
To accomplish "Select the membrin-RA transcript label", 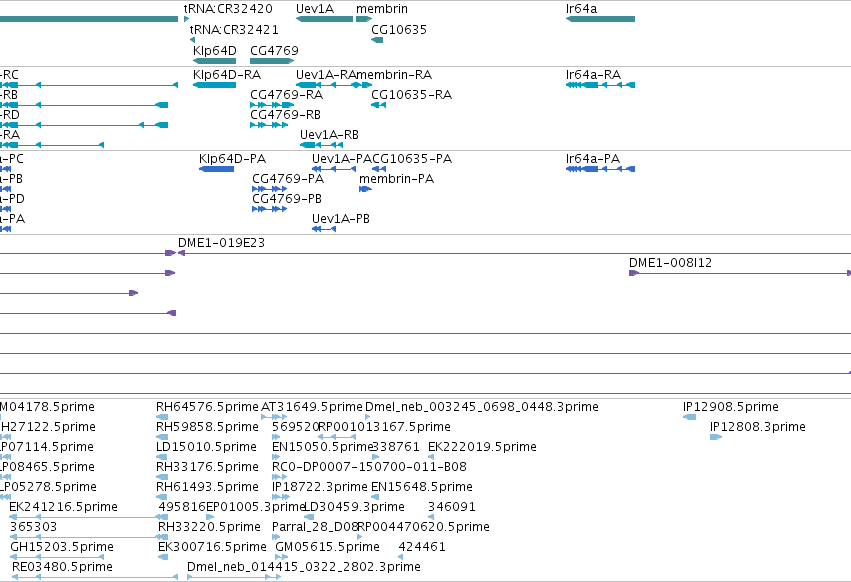I will coord(394,74).
